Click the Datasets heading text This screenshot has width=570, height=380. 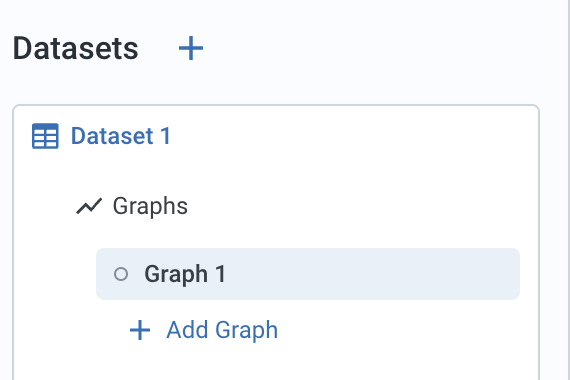[76, 48]
